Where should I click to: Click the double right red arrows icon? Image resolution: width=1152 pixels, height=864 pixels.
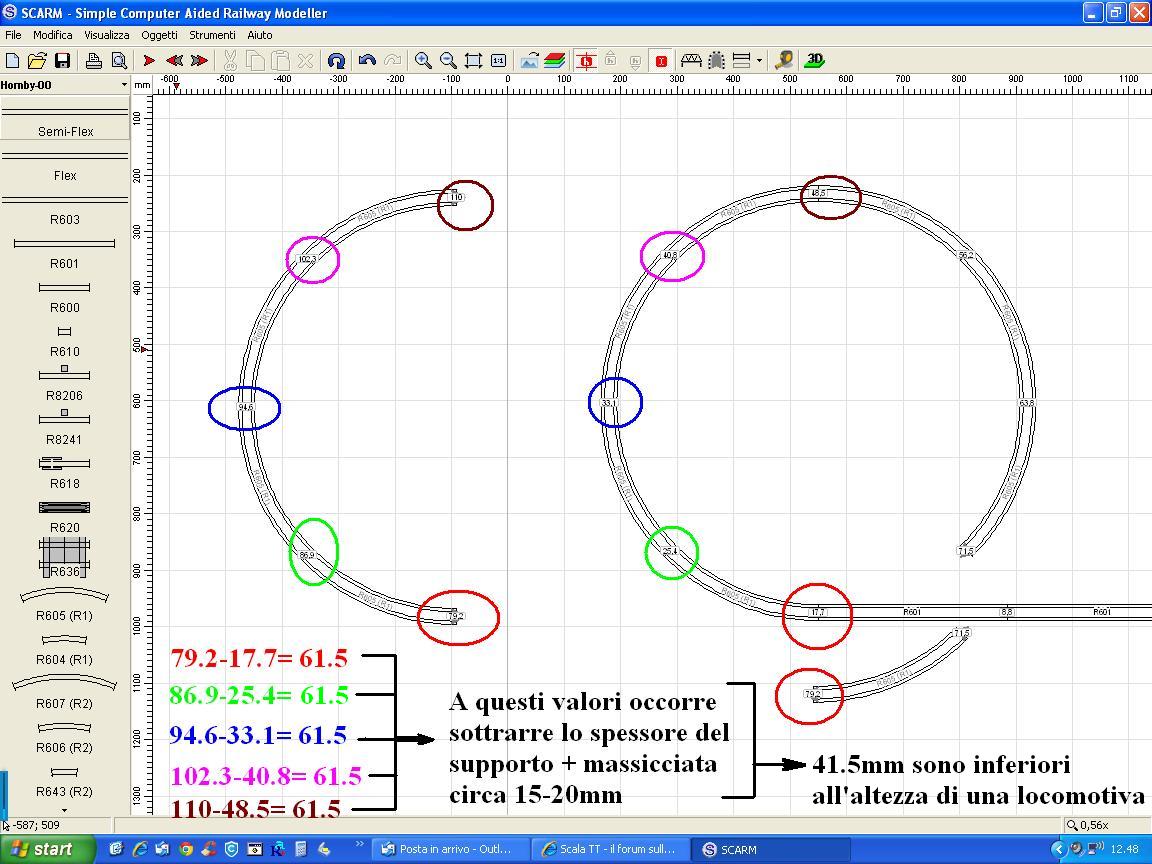pos(199,60)
